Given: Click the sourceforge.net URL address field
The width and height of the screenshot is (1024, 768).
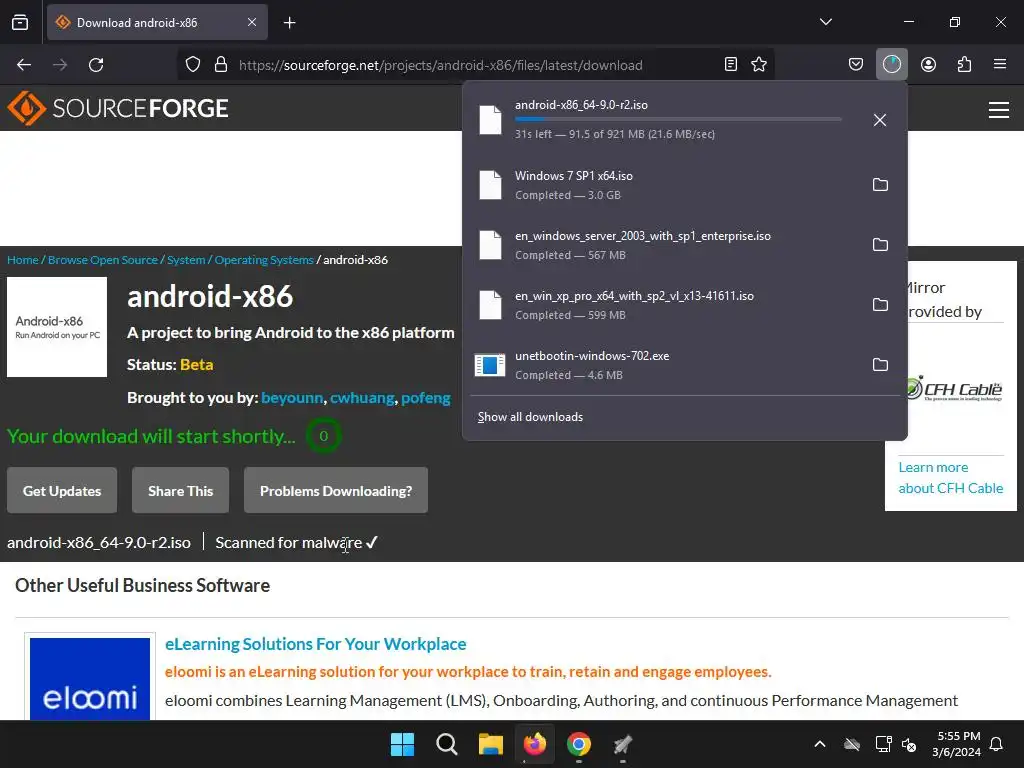Looking at the screenshot, I should (477, 65).
